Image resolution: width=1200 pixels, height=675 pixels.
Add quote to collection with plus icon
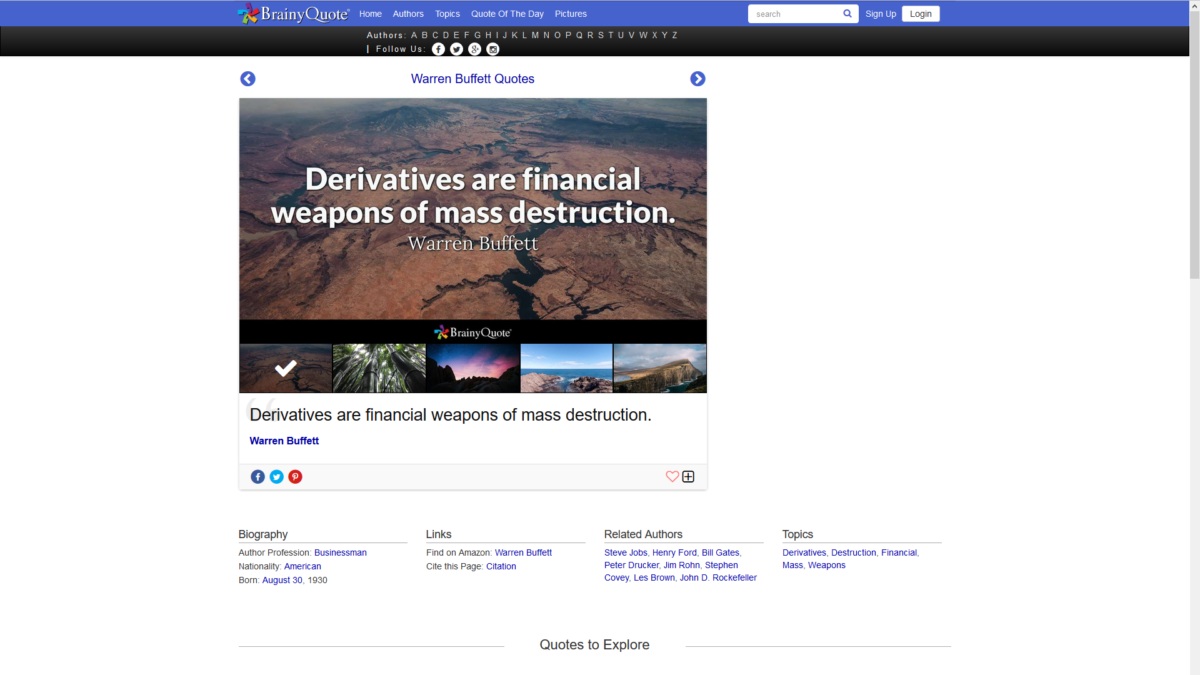coord(688,477)
